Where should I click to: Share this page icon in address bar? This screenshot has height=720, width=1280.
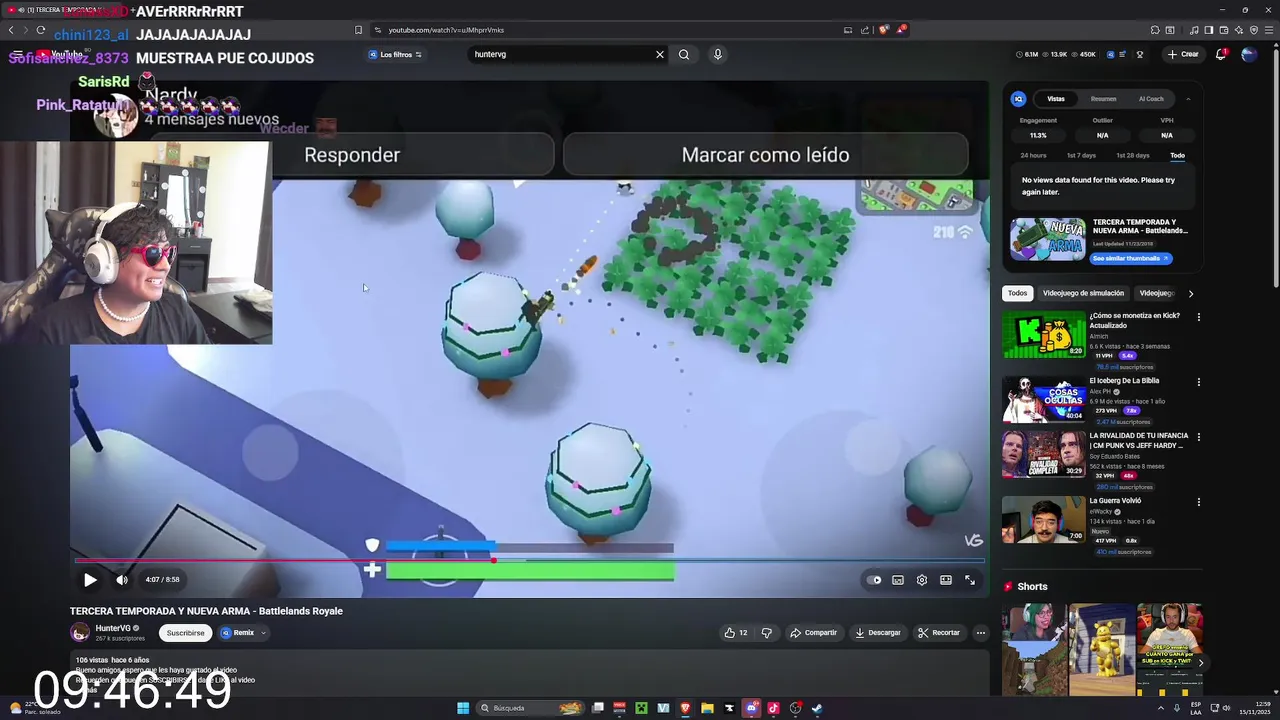click(865, 30)
